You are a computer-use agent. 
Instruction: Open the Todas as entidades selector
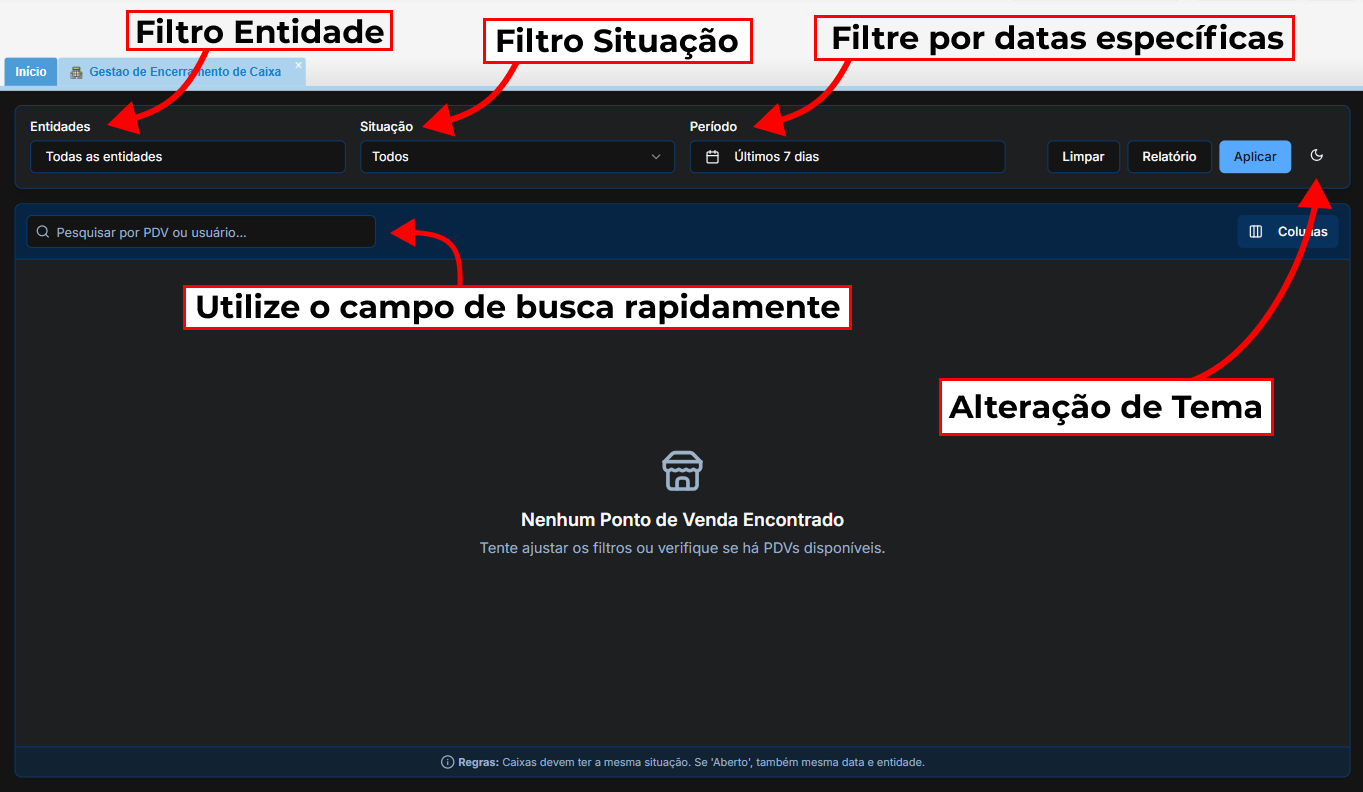tap(187, 157)
